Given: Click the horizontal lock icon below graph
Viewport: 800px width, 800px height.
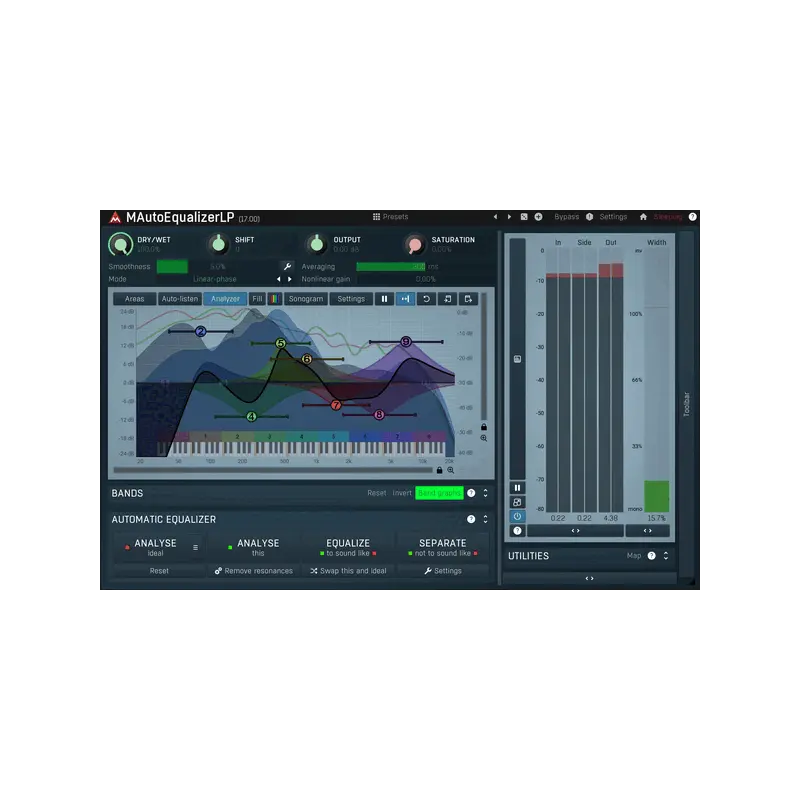Looking at the screenshot, I should (x=439, y=470).
